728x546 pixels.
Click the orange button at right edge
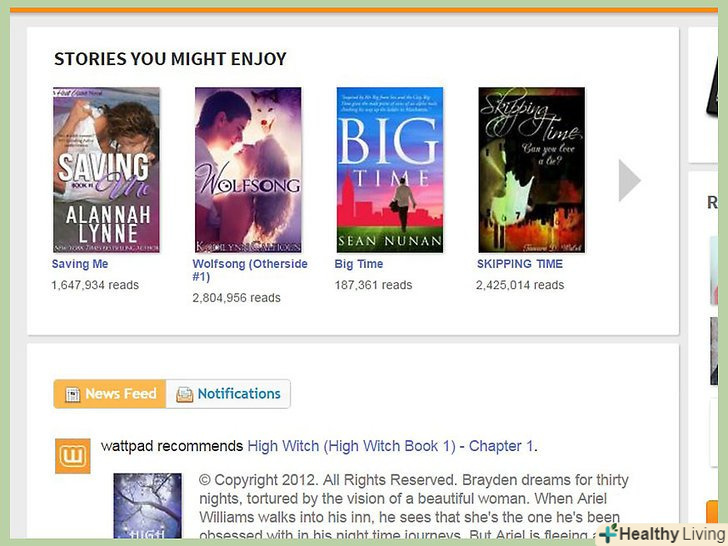[x=712, y=512]
